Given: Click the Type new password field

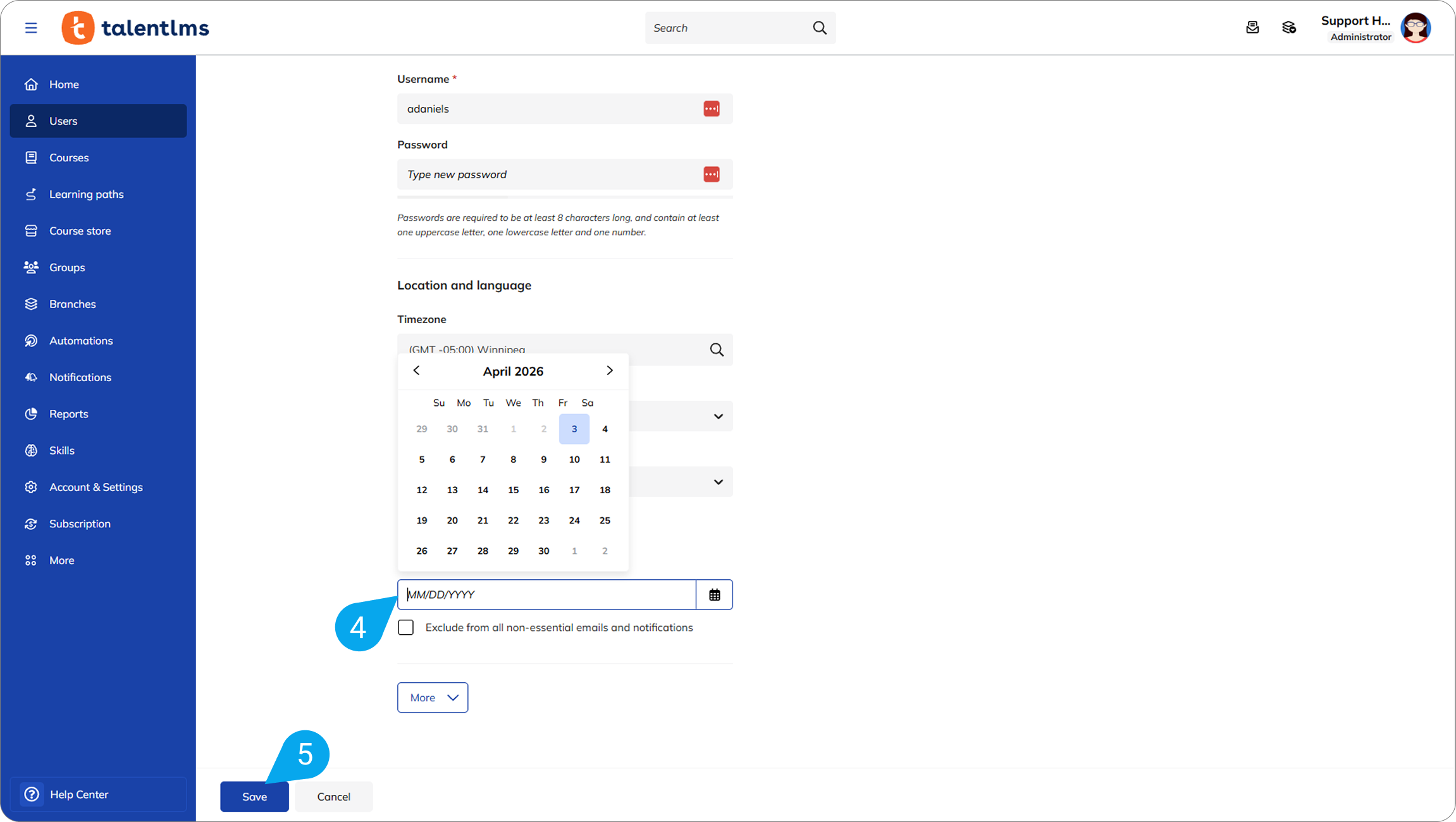Looking at the screenshot, I should (x=550, y=175).
